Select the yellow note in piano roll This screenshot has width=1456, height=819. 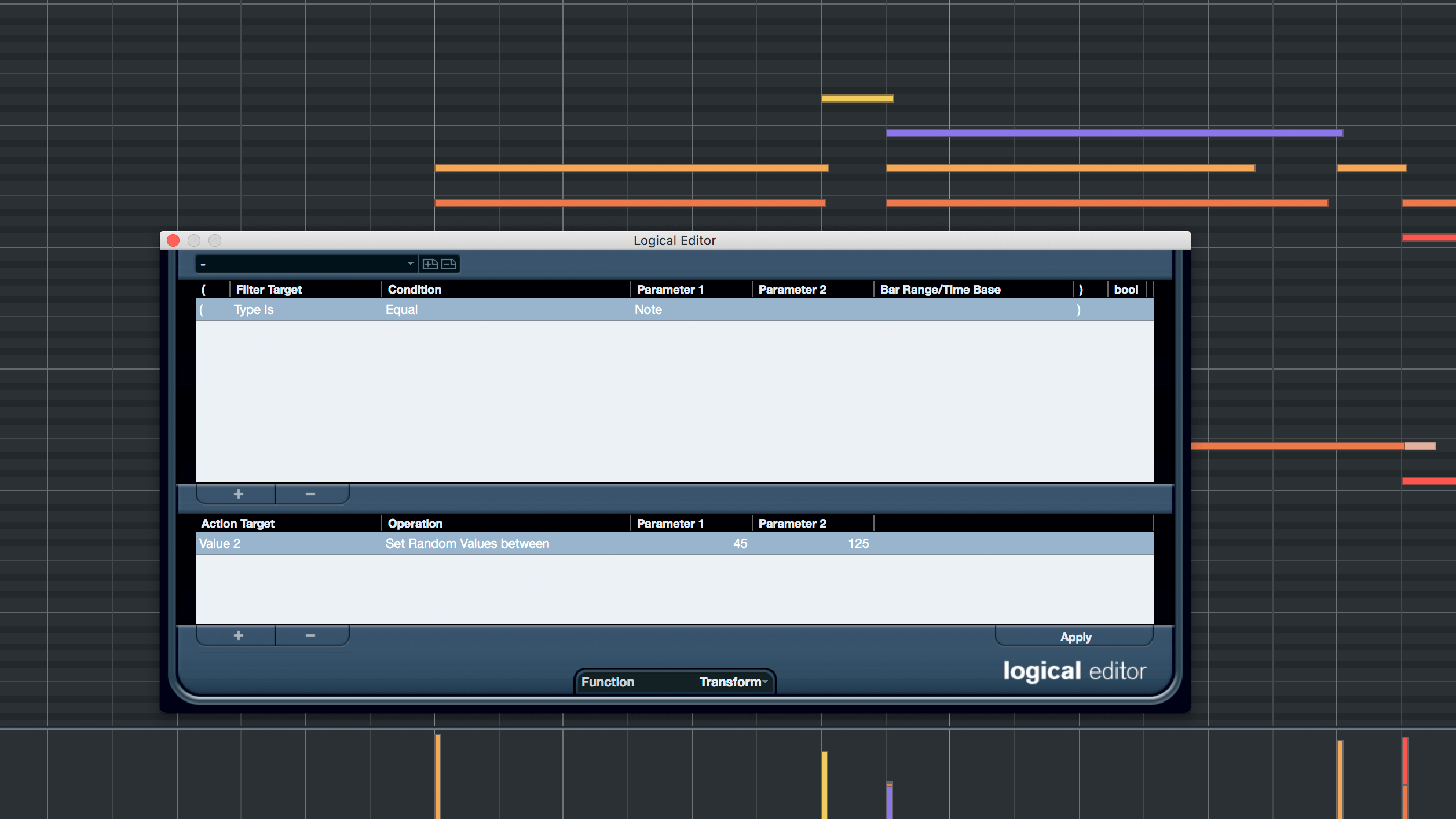(858, 98)
